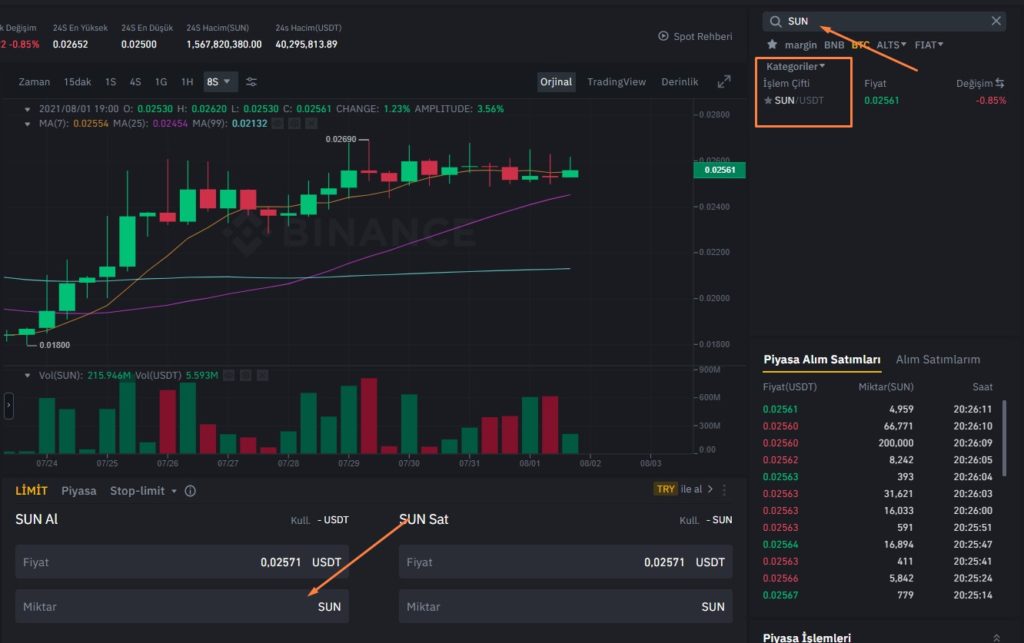Click the trade price 0.02567 at 20:25:14
This screenshot has height=643, width=1024.
click(x=780, y=595)
